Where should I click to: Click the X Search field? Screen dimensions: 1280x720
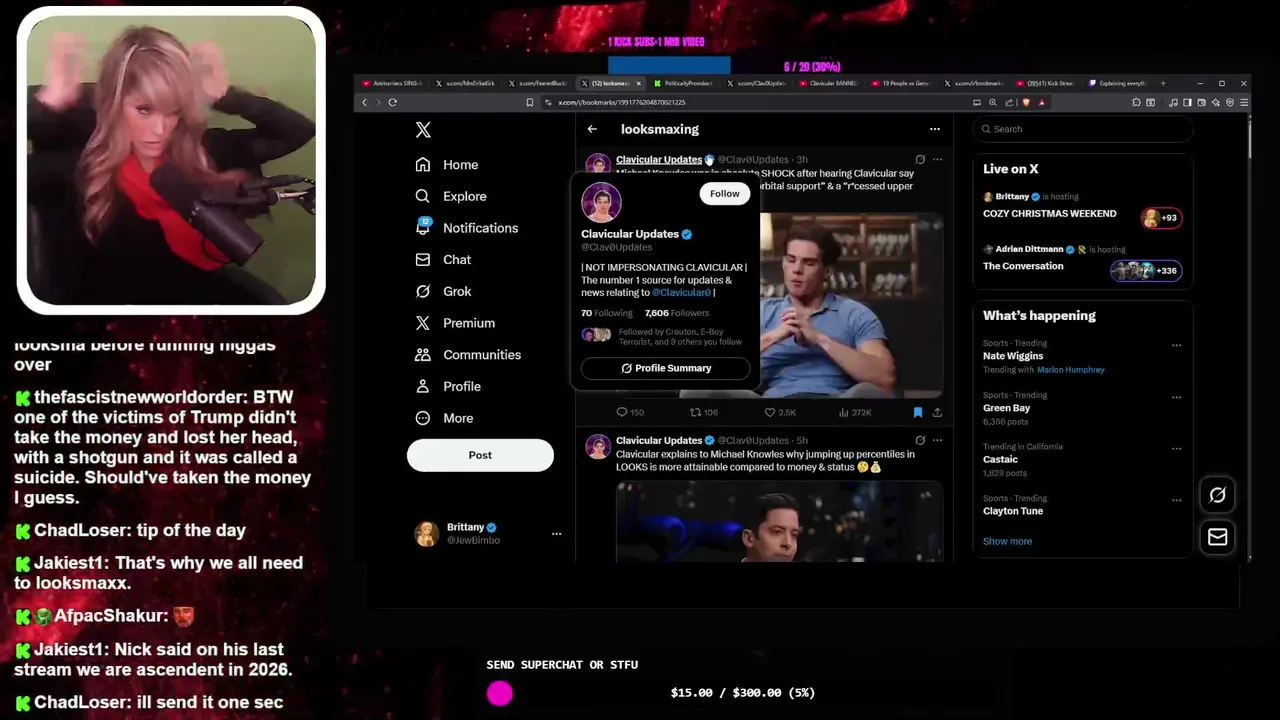click(1085, 129)
